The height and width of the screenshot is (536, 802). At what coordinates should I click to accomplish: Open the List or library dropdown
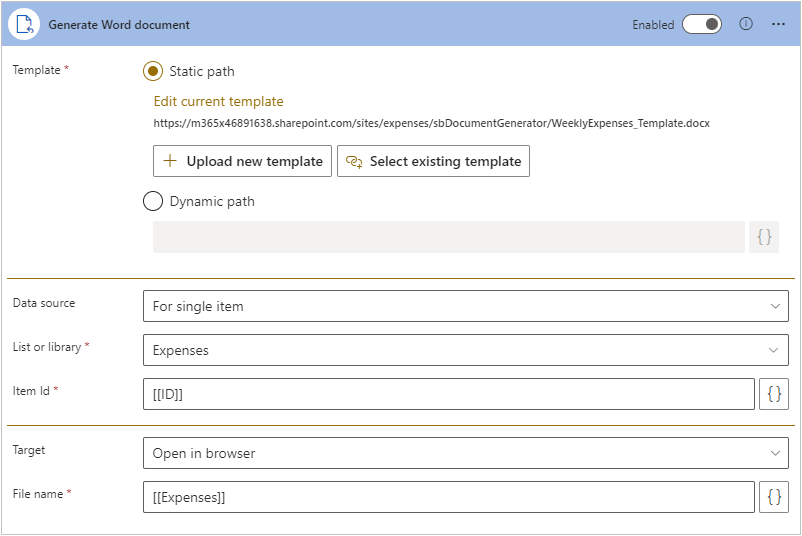tap(465, 350)
